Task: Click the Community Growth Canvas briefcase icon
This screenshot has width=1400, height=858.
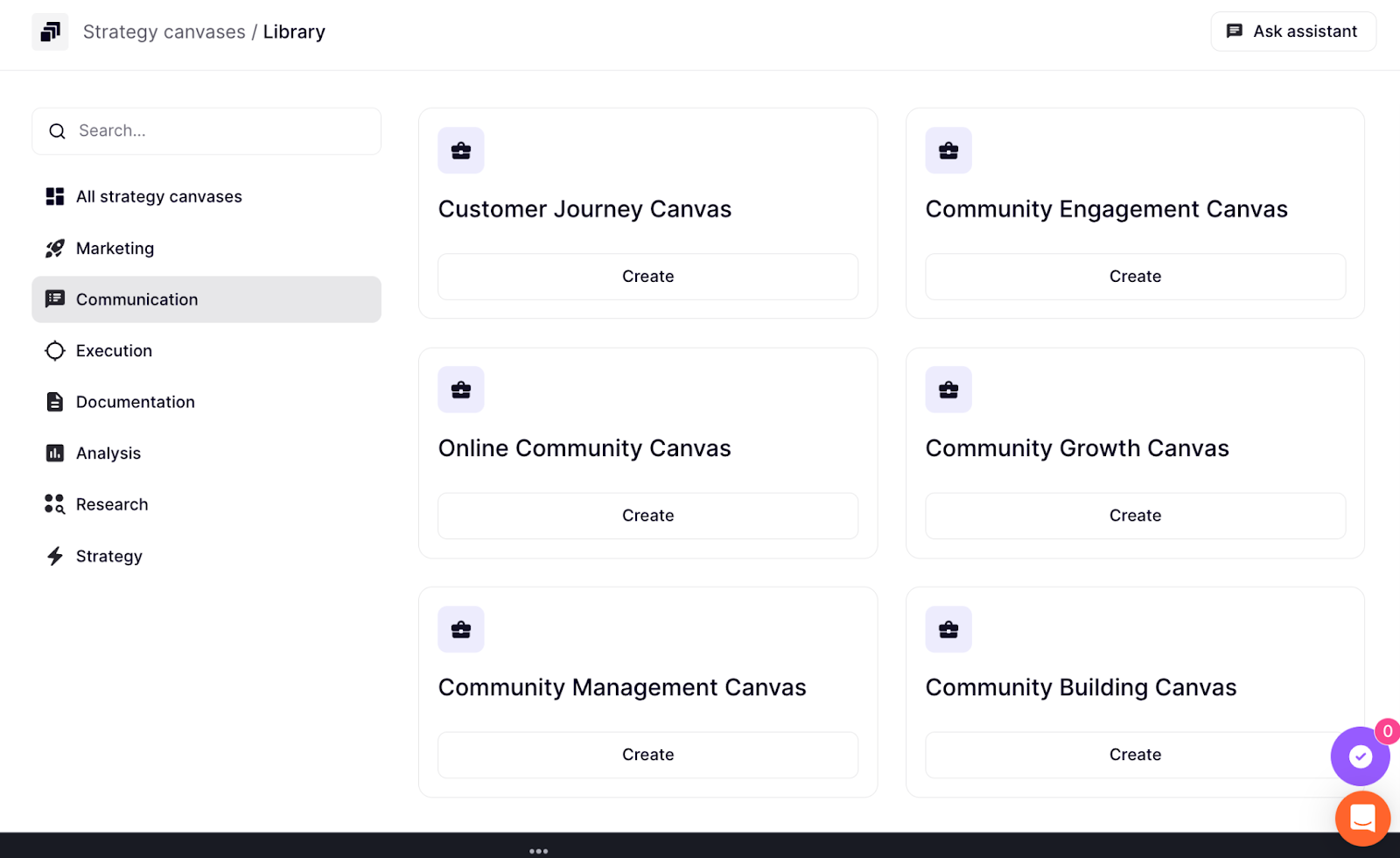Action: click(x=948, y=390)
